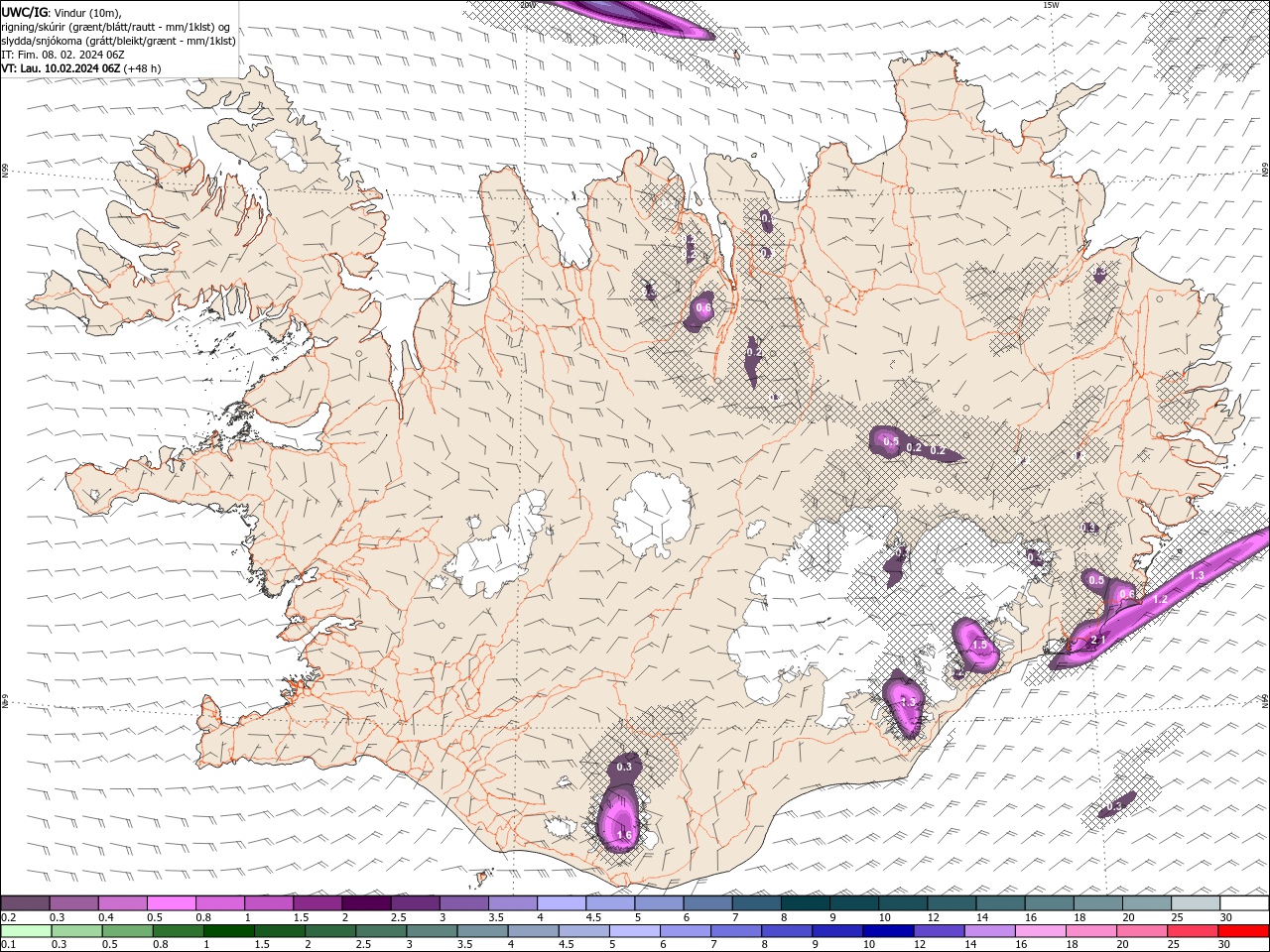Screen dimensions: 1270x952
Task: Pick the dark purple 2 swatch in upper scale
Action: click(367, 903)
